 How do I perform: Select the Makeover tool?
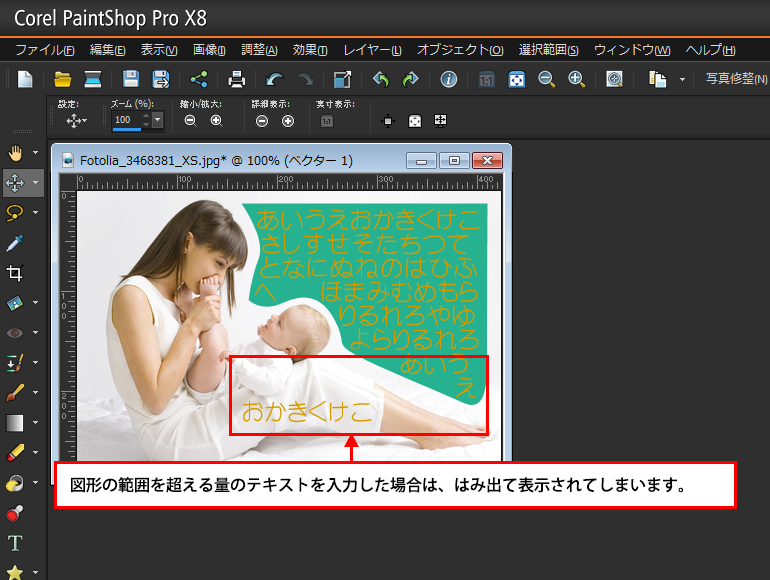tap(15, 363)
